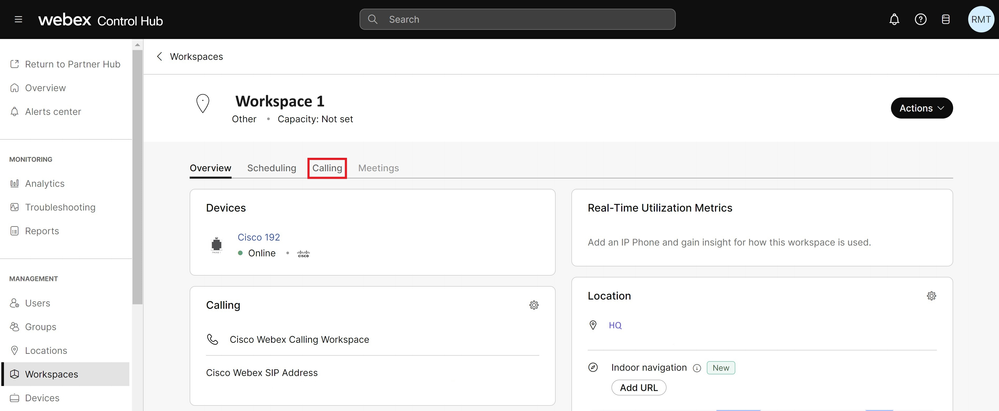This screenshot has height=411, width=999.
Task: Switch to the Scheduling tab
Action: pos(271,168)
